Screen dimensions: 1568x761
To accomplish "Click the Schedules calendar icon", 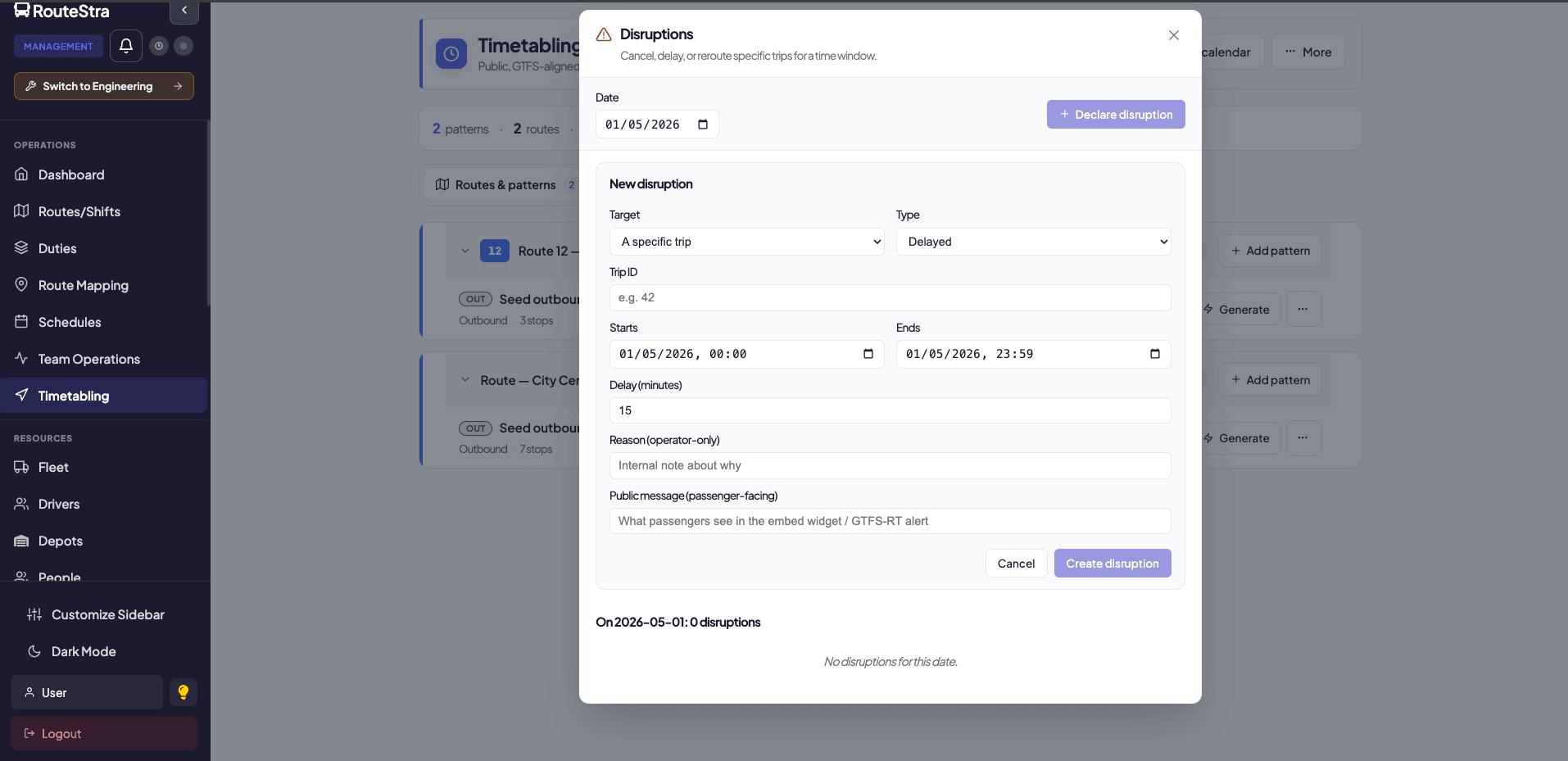I will [x=21, y=321].
